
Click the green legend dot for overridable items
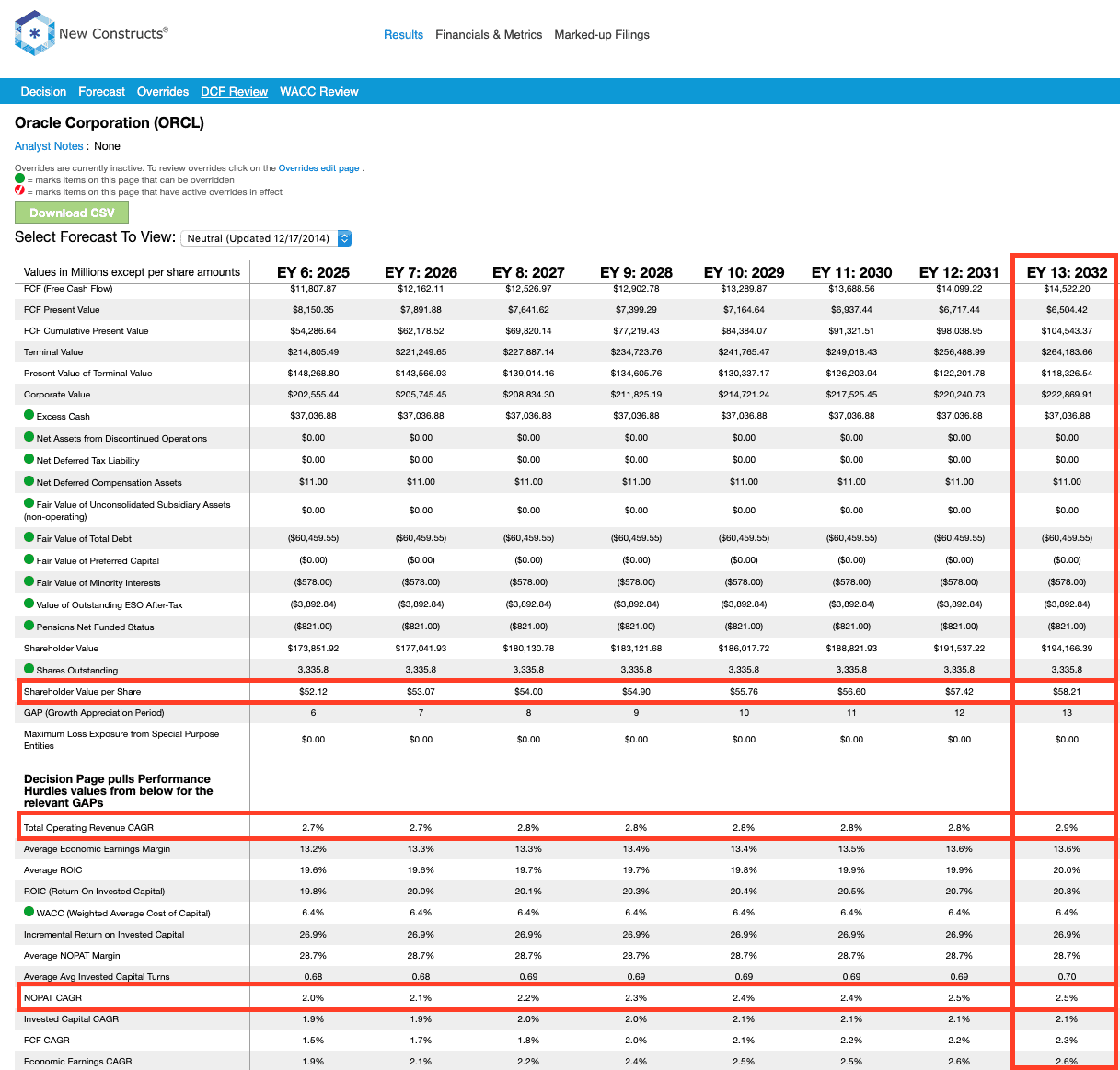click(19, 178)
